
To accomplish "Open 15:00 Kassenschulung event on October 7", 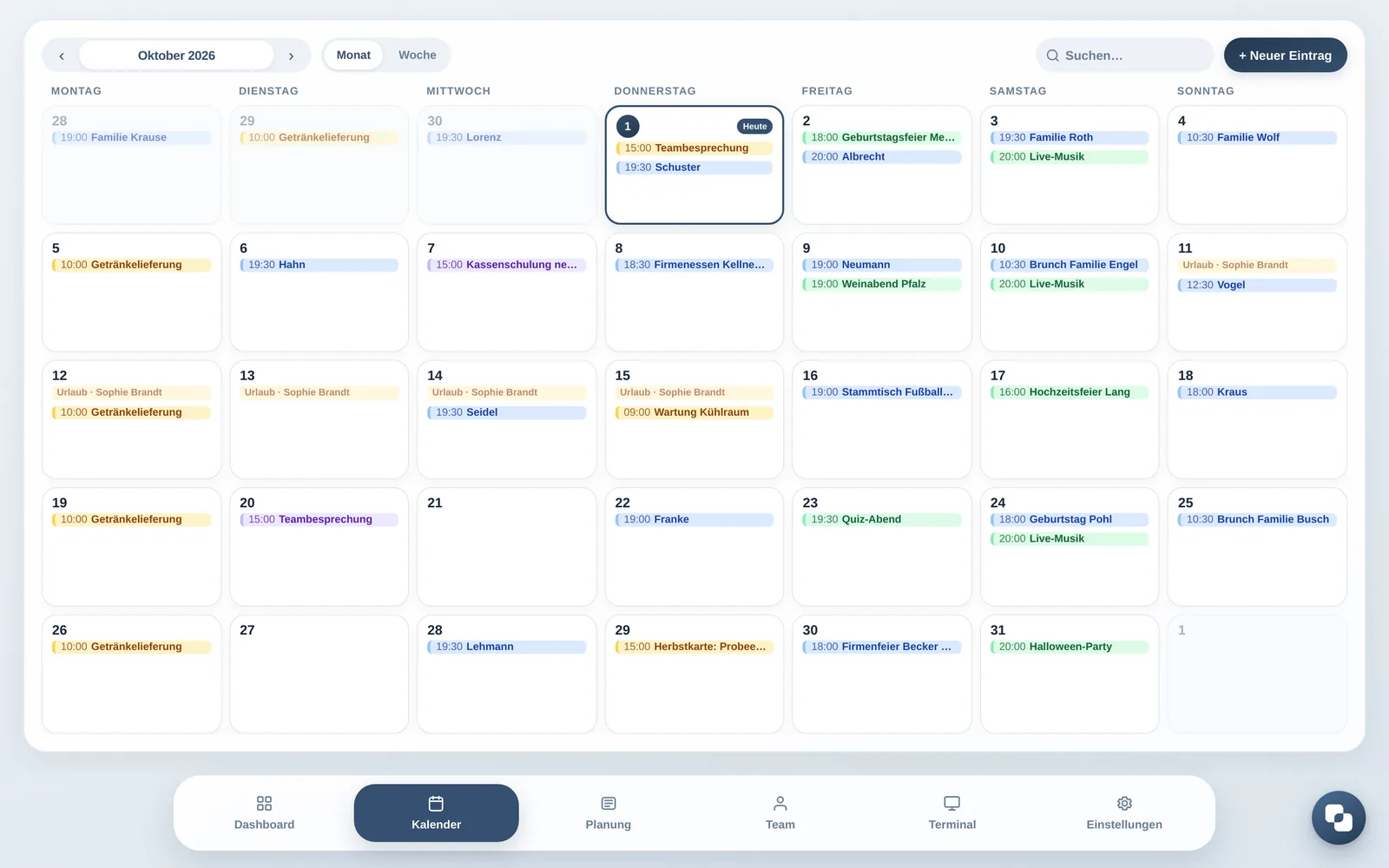I will [507, 265].
